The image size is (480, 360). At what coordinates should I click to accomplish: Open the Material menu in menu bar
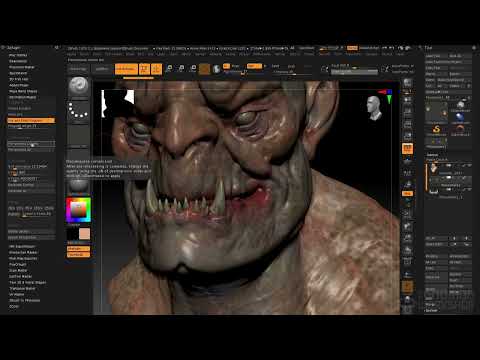tap(215, 54)
